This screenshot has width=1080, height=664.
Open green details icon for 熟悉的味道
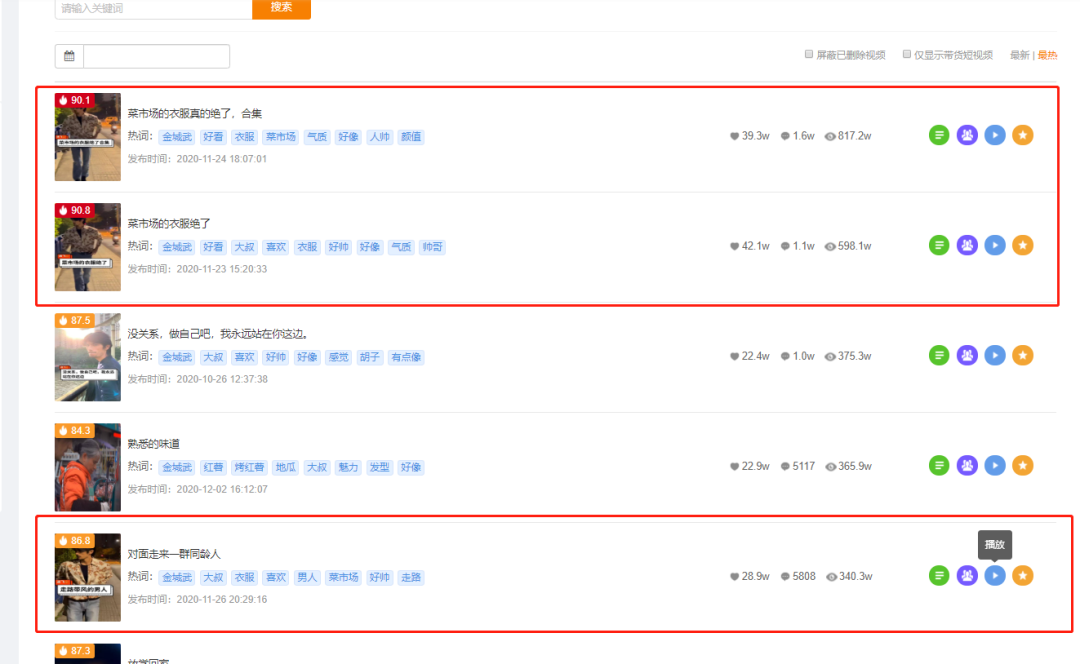pos(939,466)
